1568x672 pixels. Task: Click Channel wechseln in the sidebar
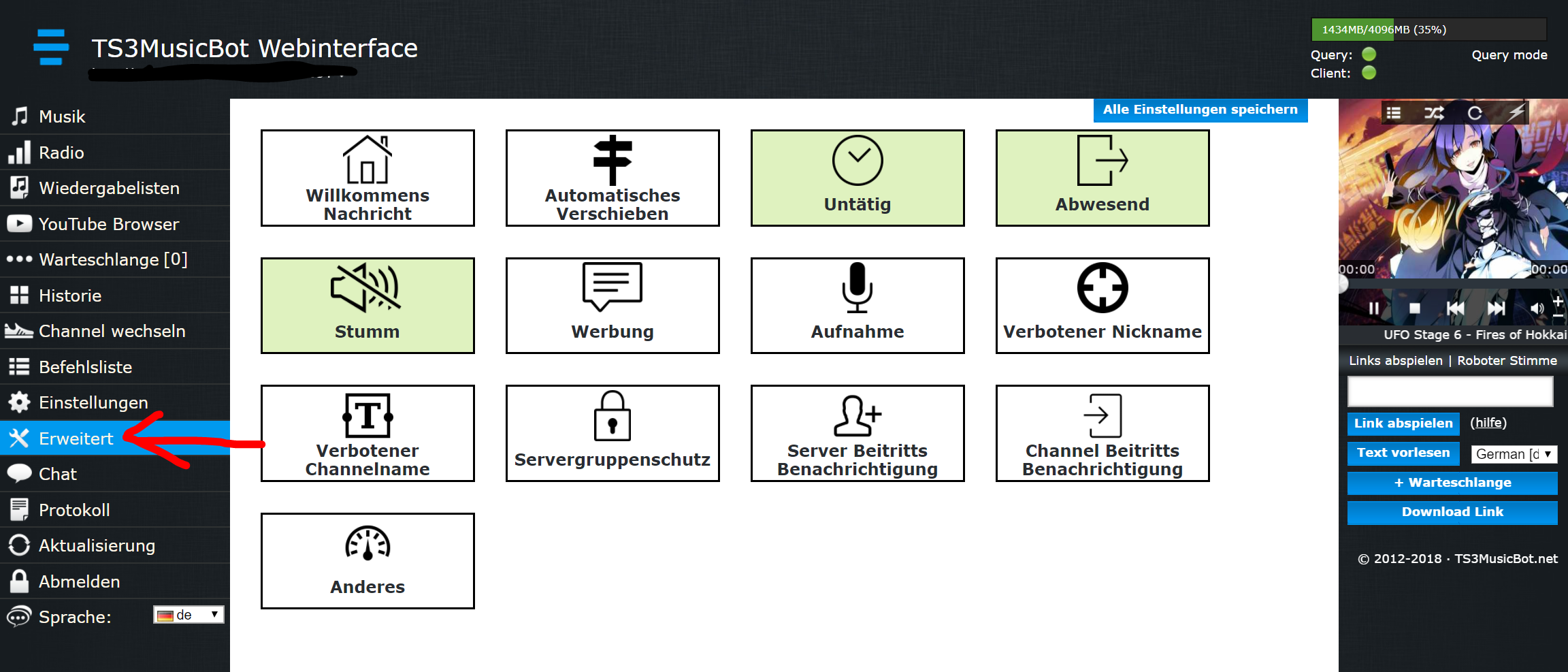[x=115, y=331]
